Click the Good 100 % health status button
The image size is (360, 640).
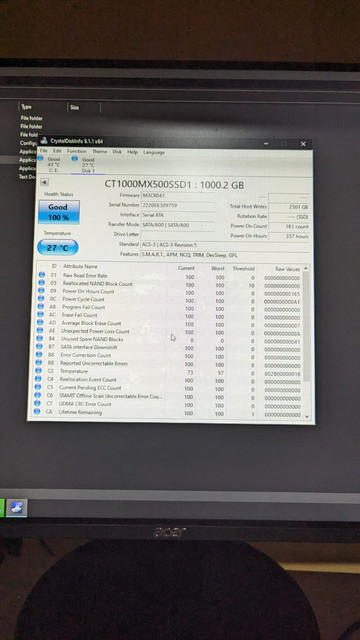click(59, 212)
